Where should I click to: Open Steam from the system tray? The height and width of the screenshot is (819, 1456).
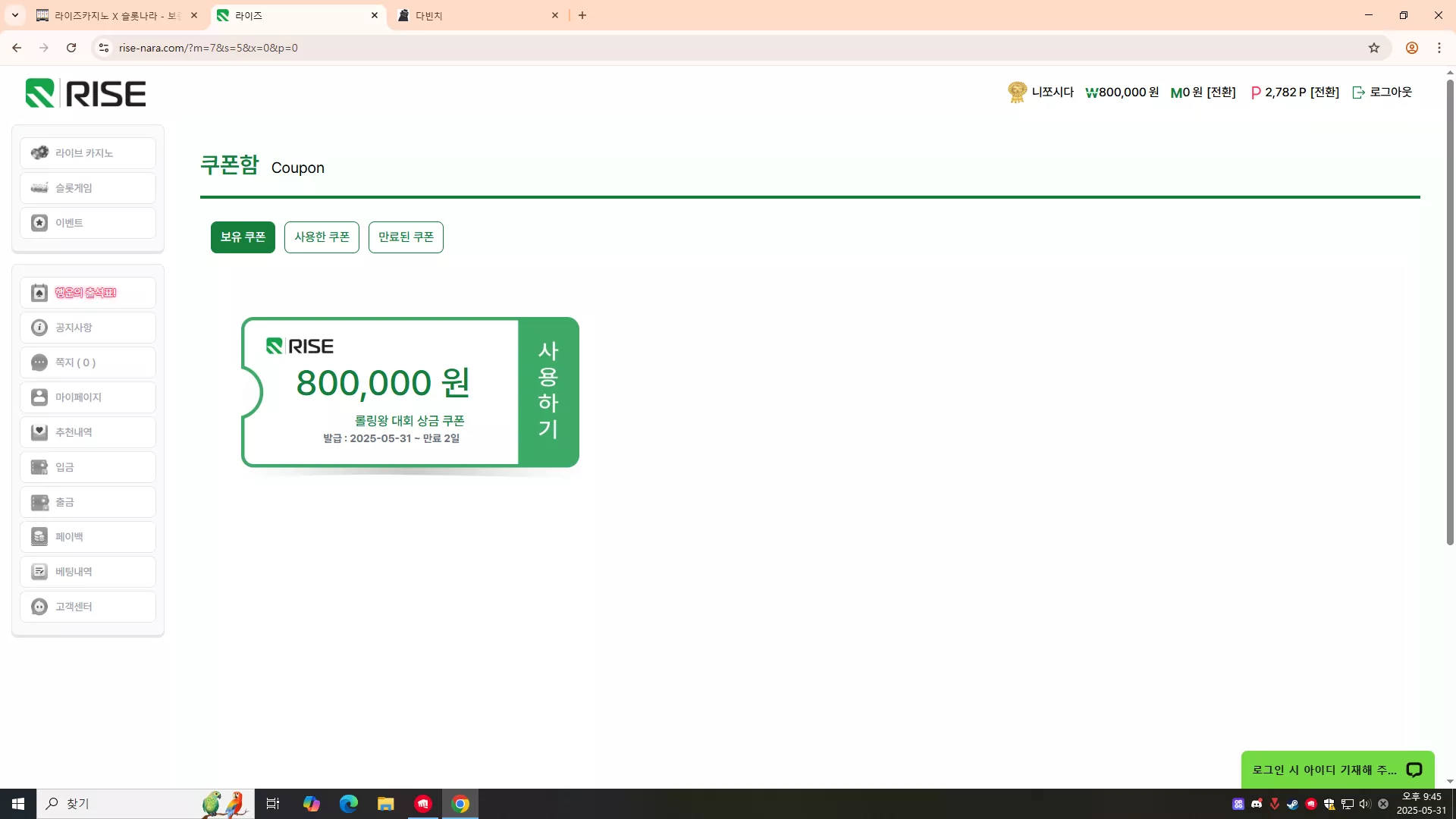tap(1293, 804)
